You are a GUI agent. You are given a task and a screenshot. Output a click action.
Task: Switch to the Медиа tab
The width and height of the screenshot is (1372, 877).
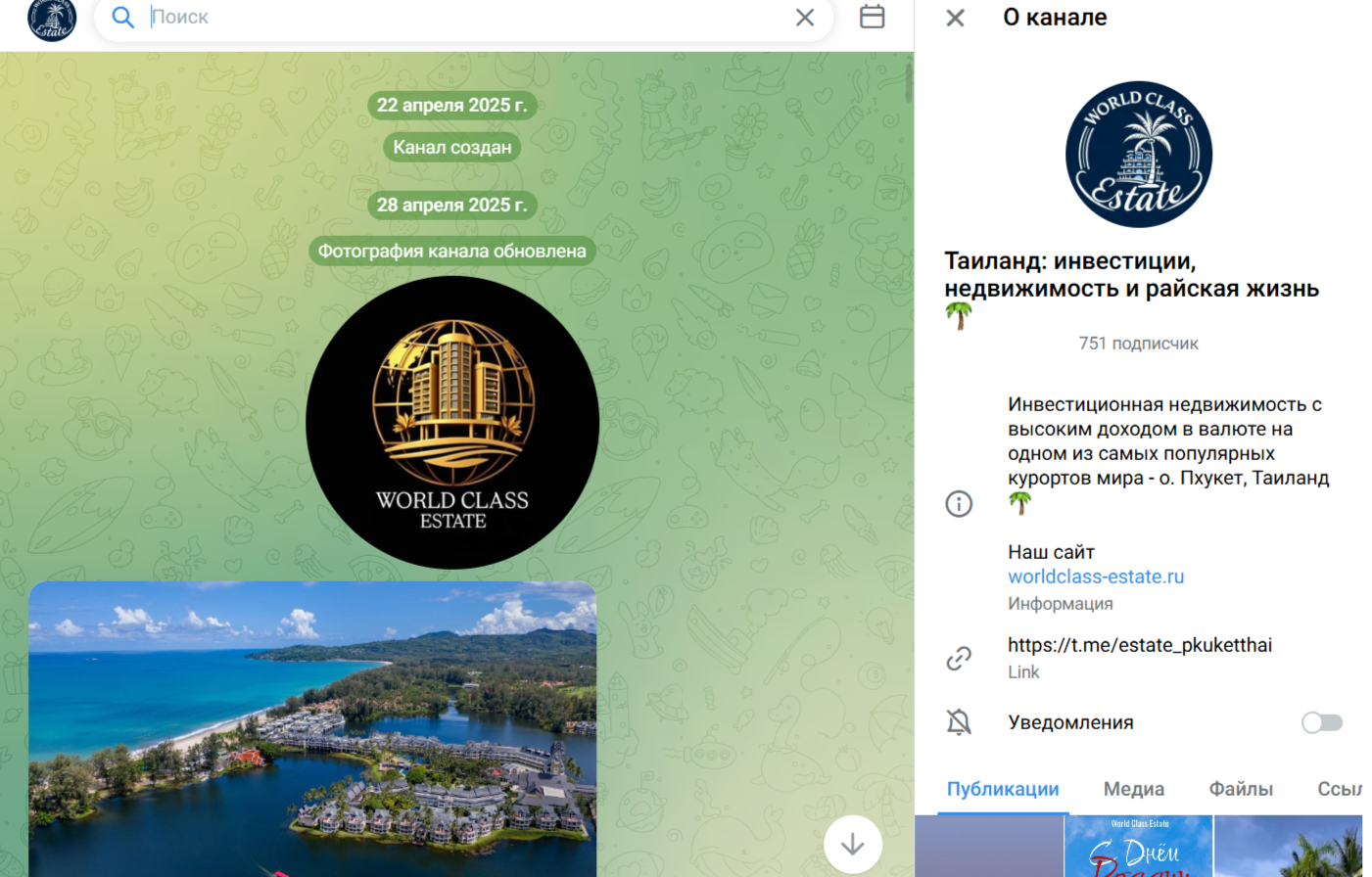(1134, 789)
